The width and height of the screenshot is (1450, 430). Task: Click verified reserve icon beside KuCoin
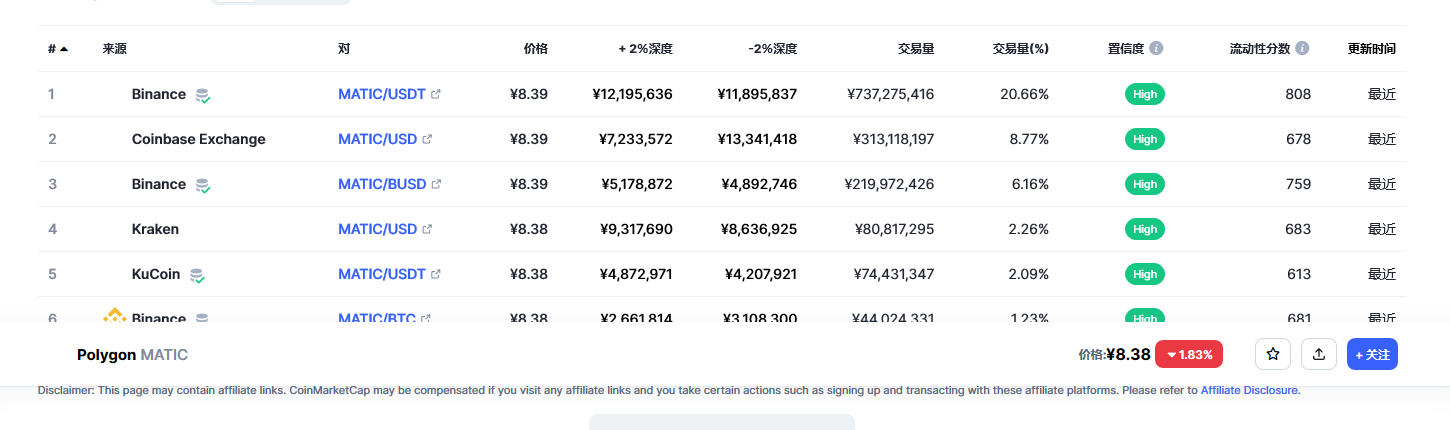tap(198, 275)
